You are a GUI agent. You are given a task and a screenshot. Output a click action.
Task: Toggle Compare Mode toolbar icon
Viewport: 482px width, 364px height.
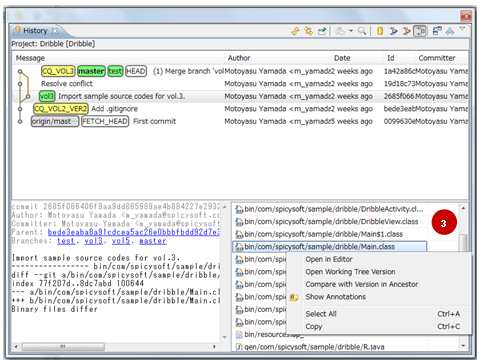tap(437, 31)
